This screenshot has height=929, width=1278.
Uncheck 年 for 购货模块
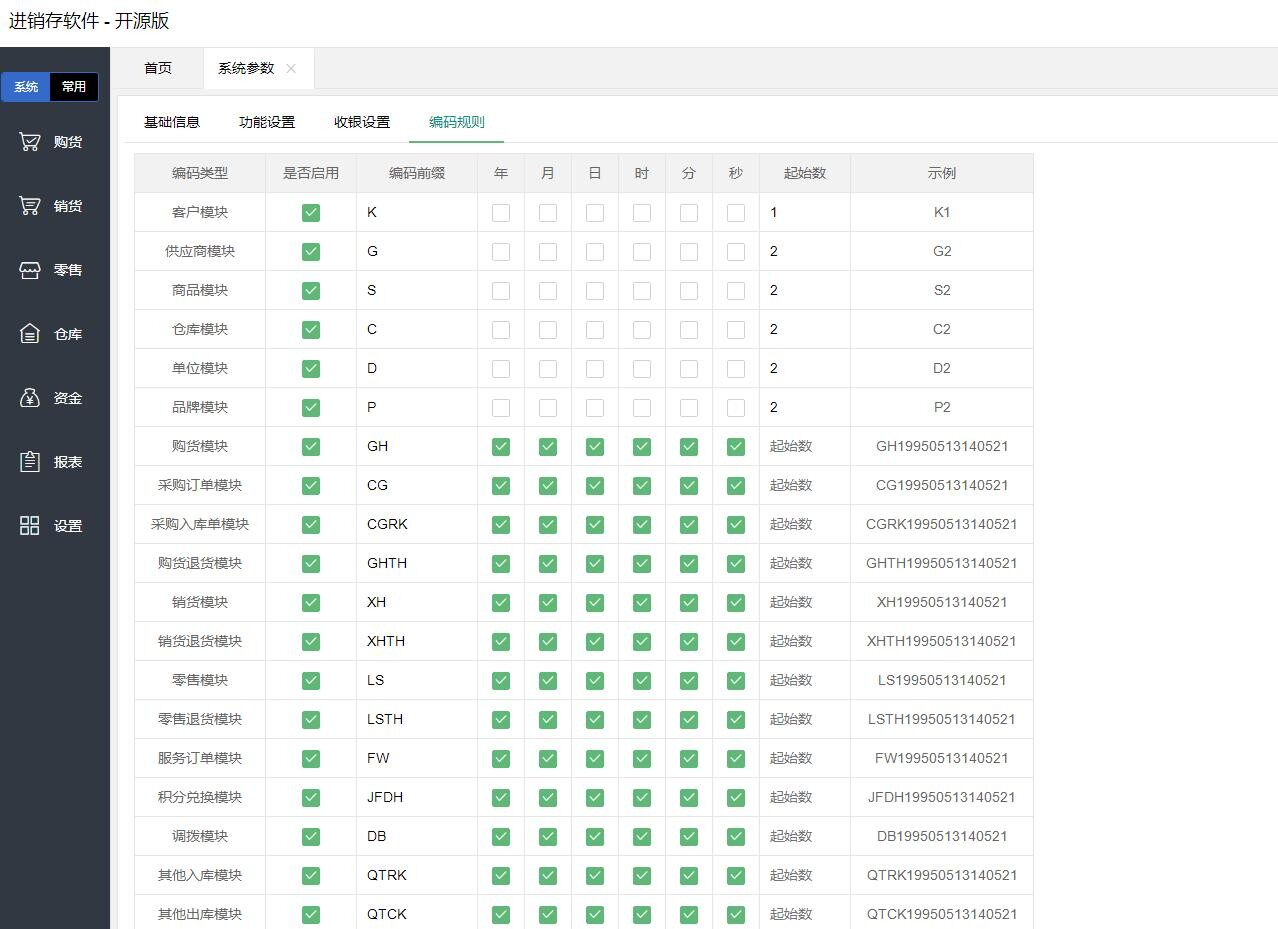(501, 446)
